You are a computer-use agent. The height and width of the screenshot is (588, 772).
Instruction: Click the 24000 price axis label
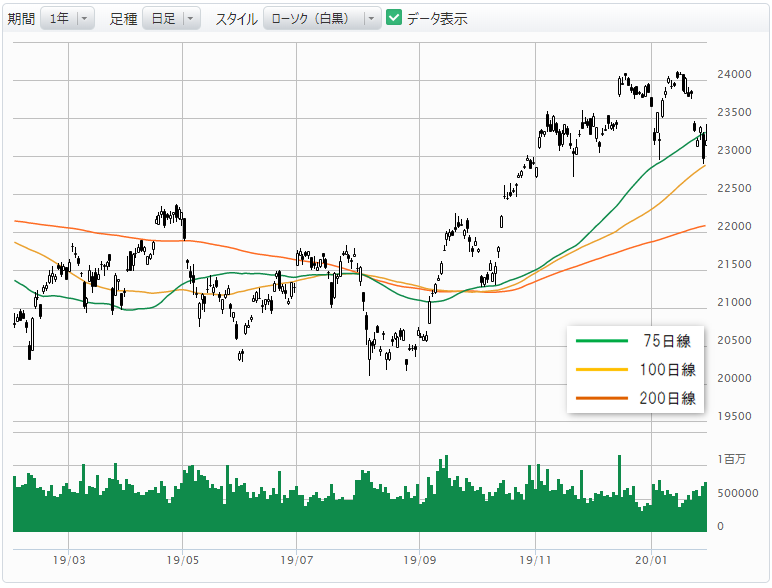point(734,74)
